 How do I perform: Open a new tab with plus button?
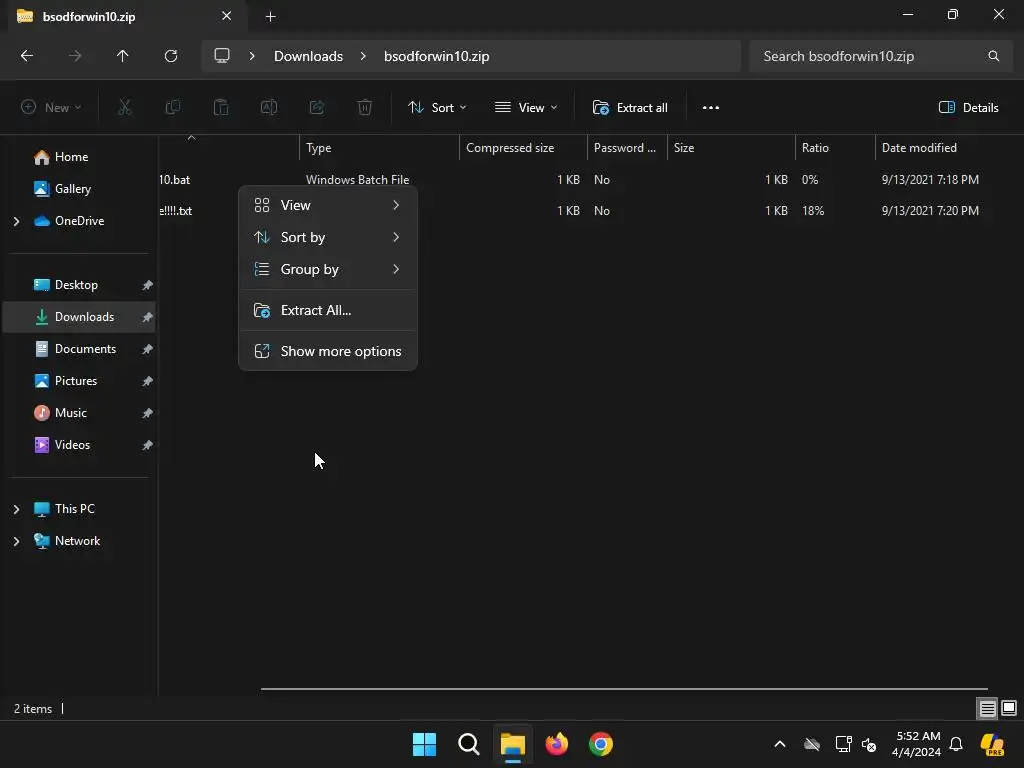[x=270, y=17]
